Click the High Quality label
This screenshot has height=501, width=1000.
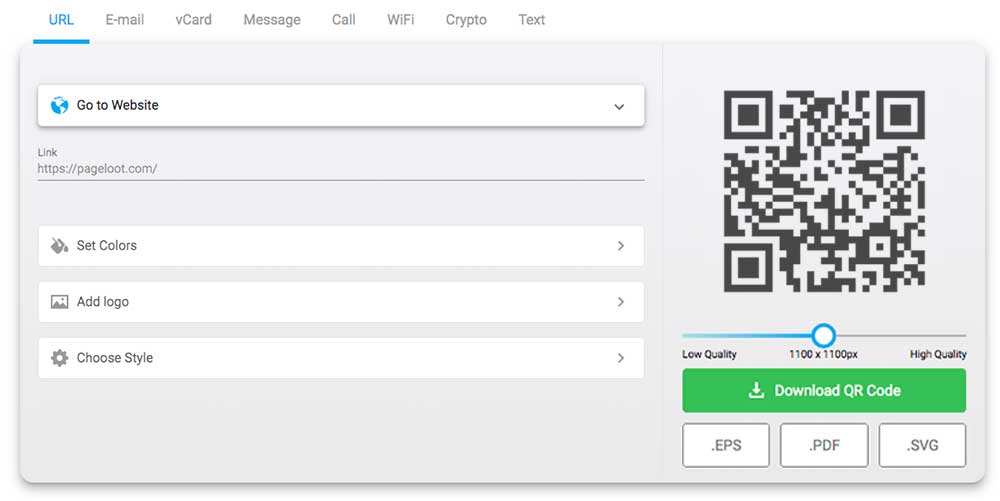(x=938, y=354)
